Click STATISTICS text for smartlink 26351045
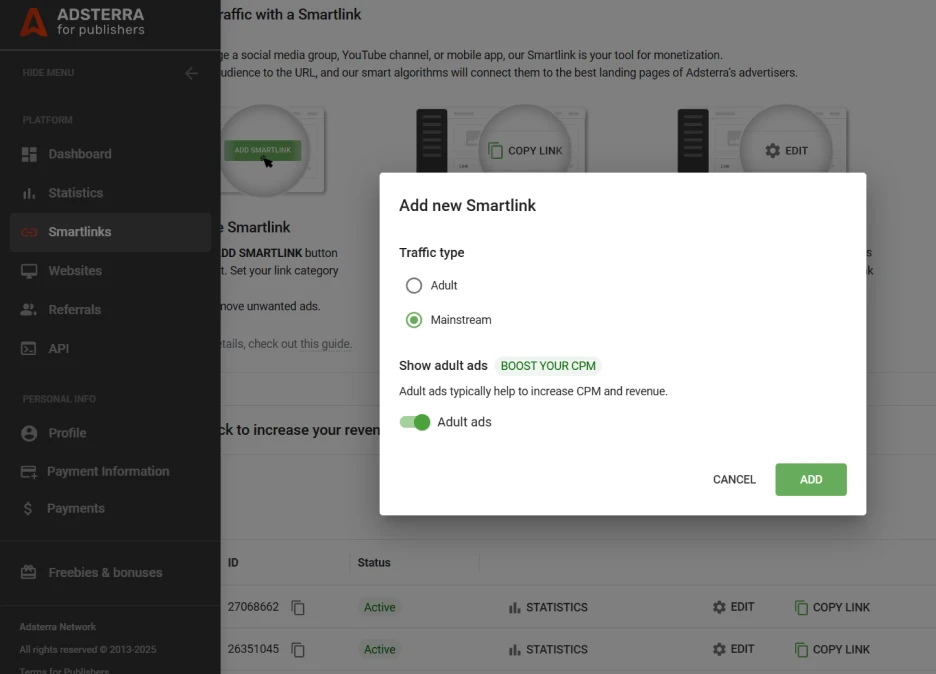The height and width of the screenshot is (674, 936). pos(557,650)
